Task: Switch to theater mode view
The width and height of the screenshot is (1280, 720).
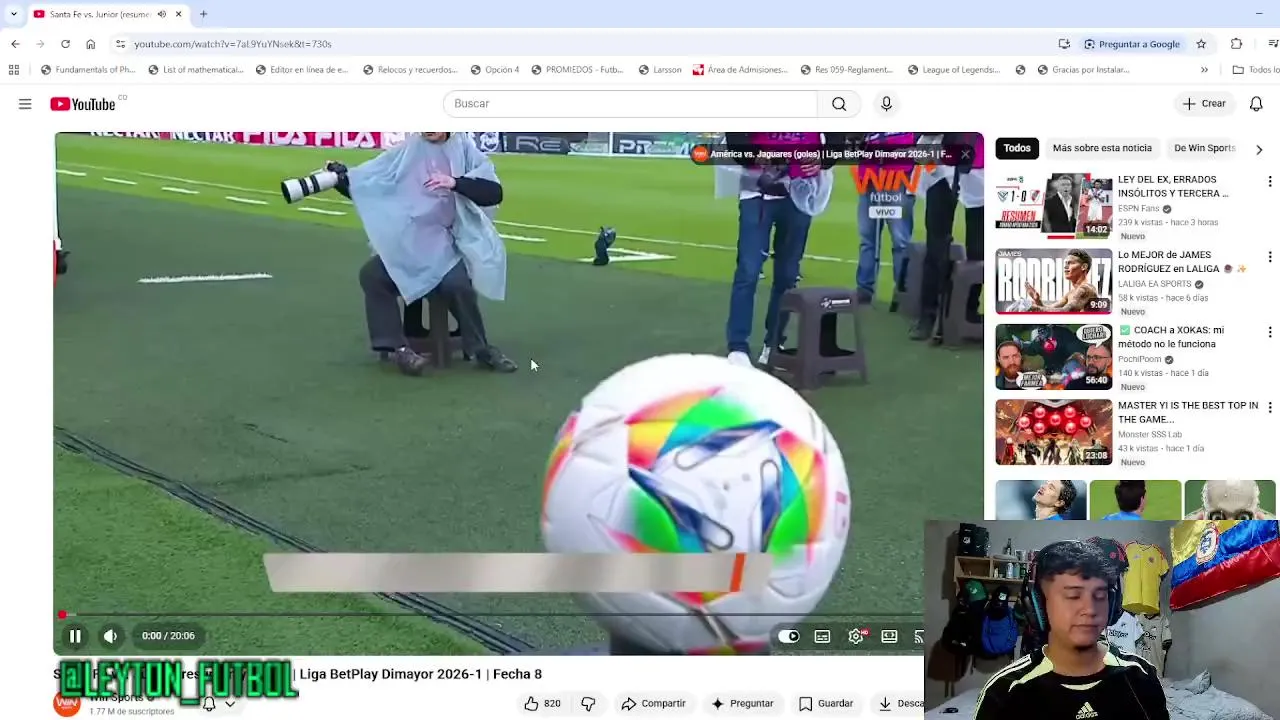Action: point(889,636)
